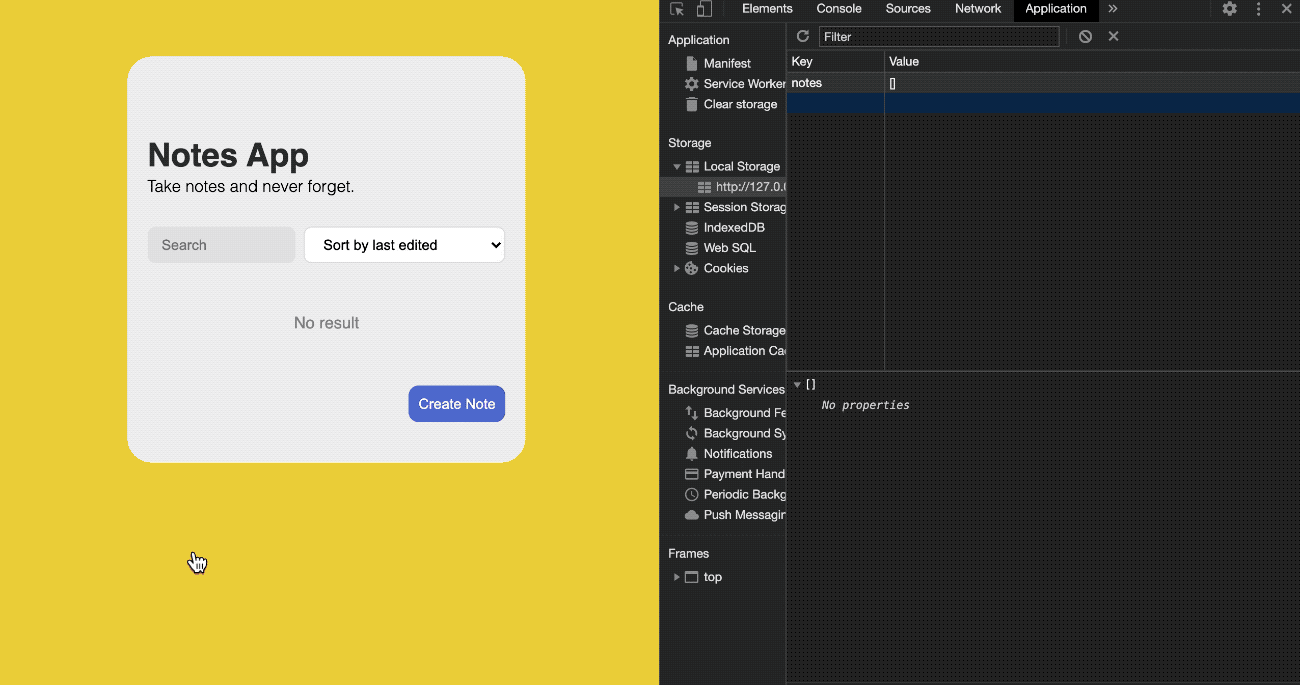Select the notes key row
Image resolution: width=1300 pixels, height=685 pixels.
pyautogui.click(x=835, y=82)
